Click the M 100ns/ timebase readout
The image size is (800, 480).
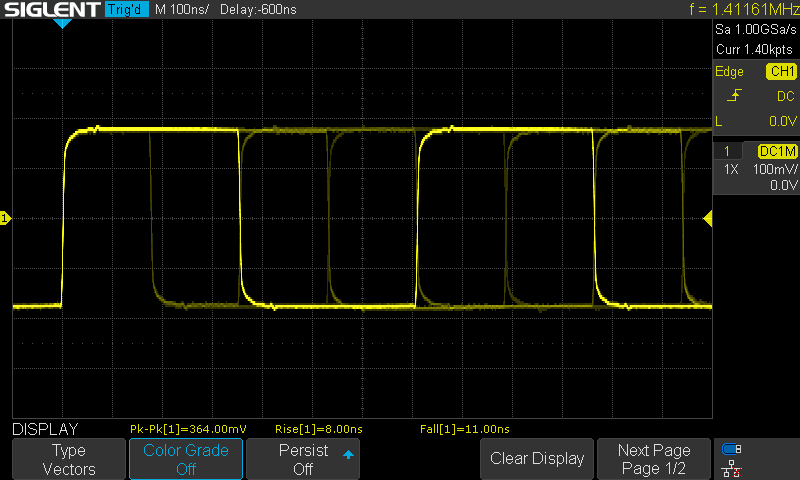click(x=183, y=10)
